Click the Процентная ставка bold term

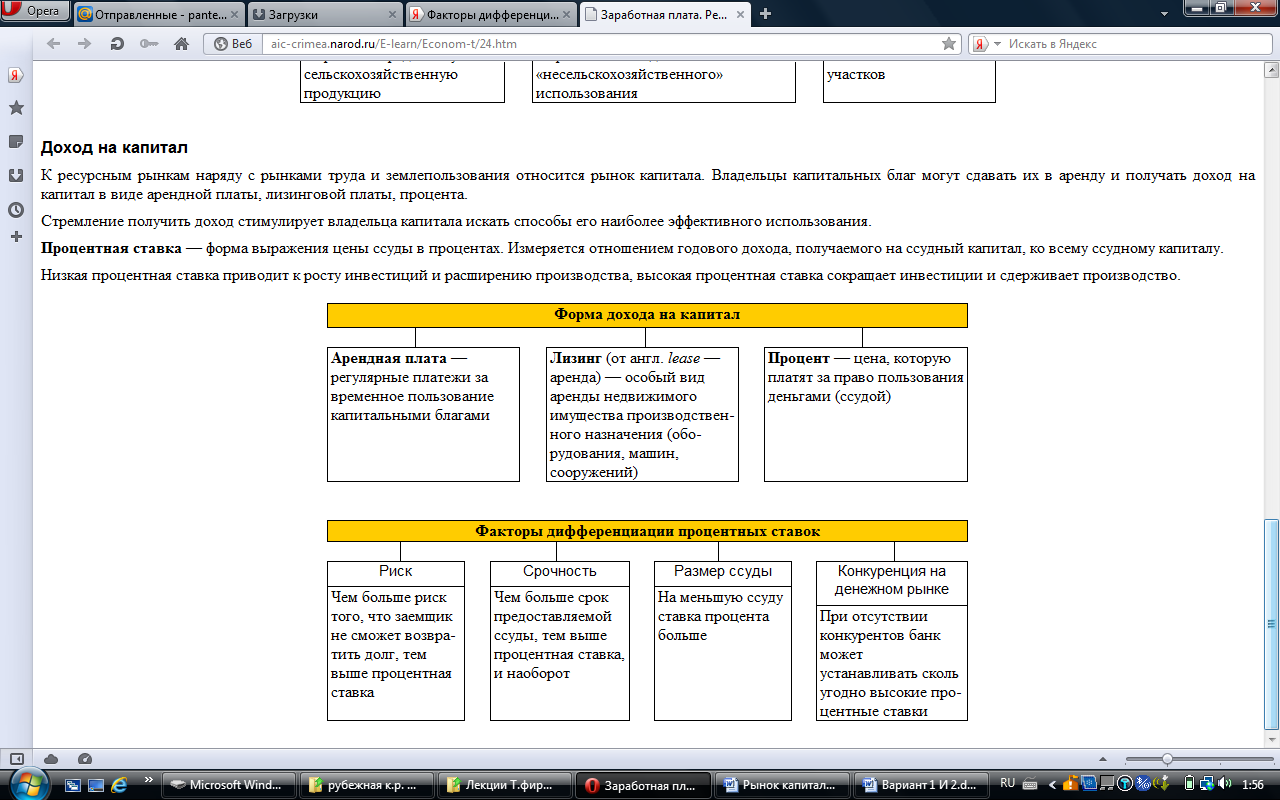111,248
